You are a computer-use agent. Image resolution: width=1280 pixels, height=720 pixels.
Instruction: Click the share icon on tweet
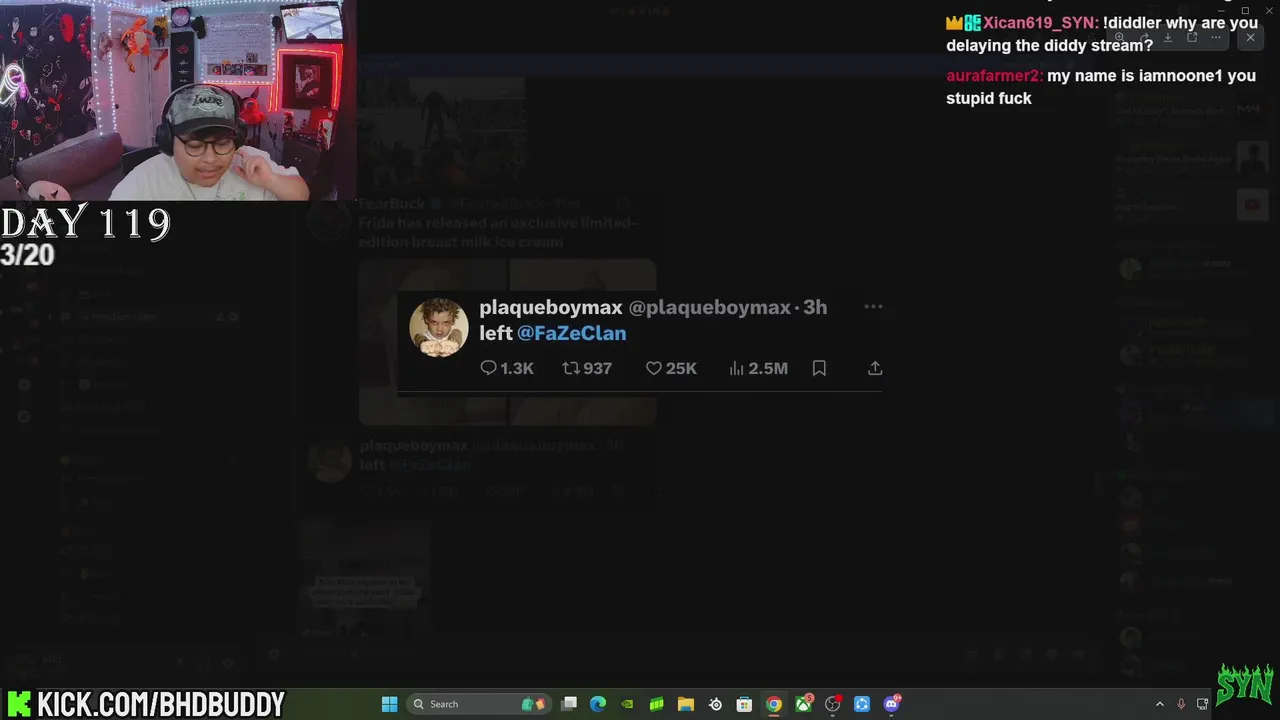click(875, 368)
